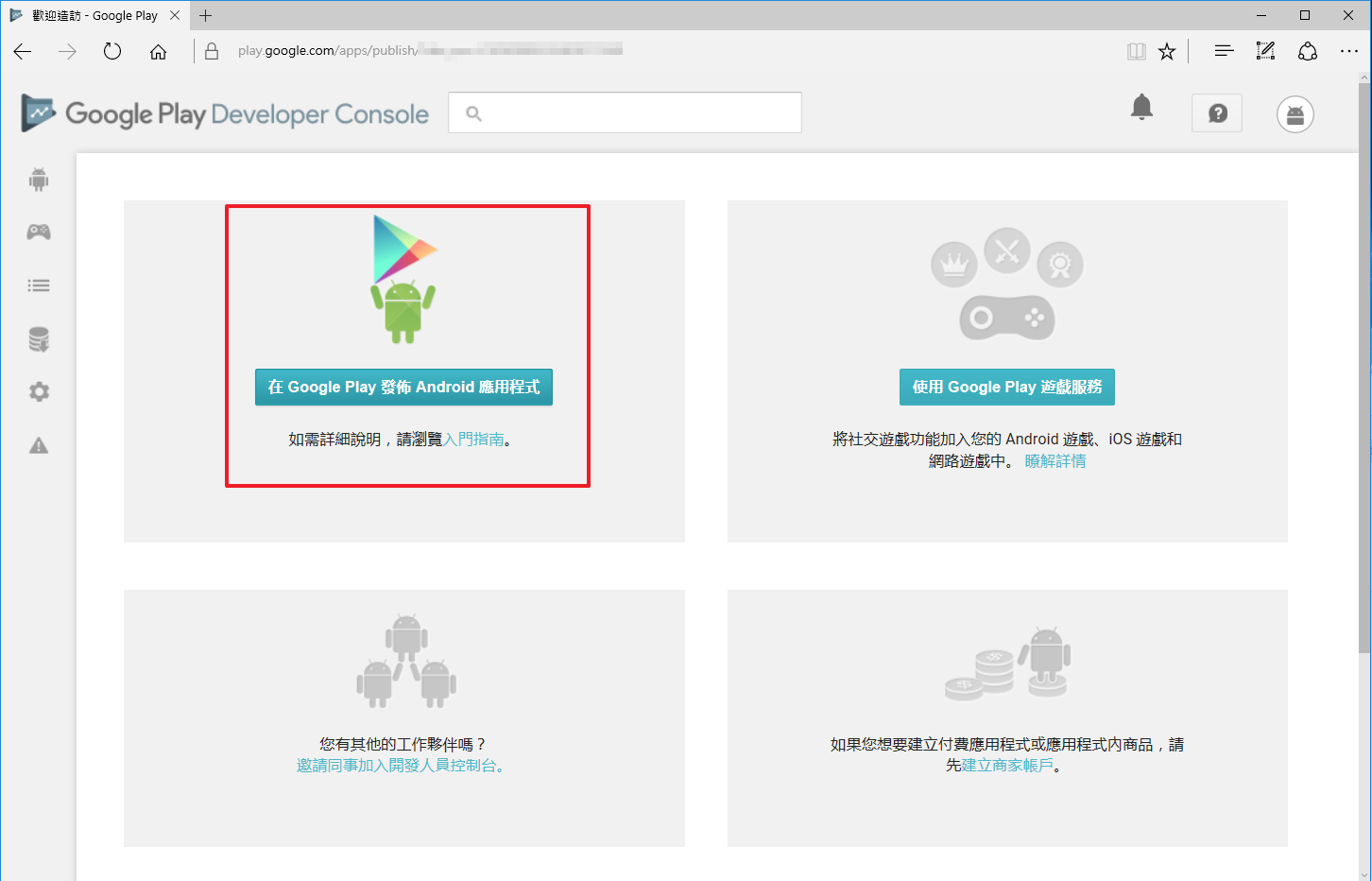1372x881 pixels.
Task: Open the database download sidebar icon
Action: 39,339
